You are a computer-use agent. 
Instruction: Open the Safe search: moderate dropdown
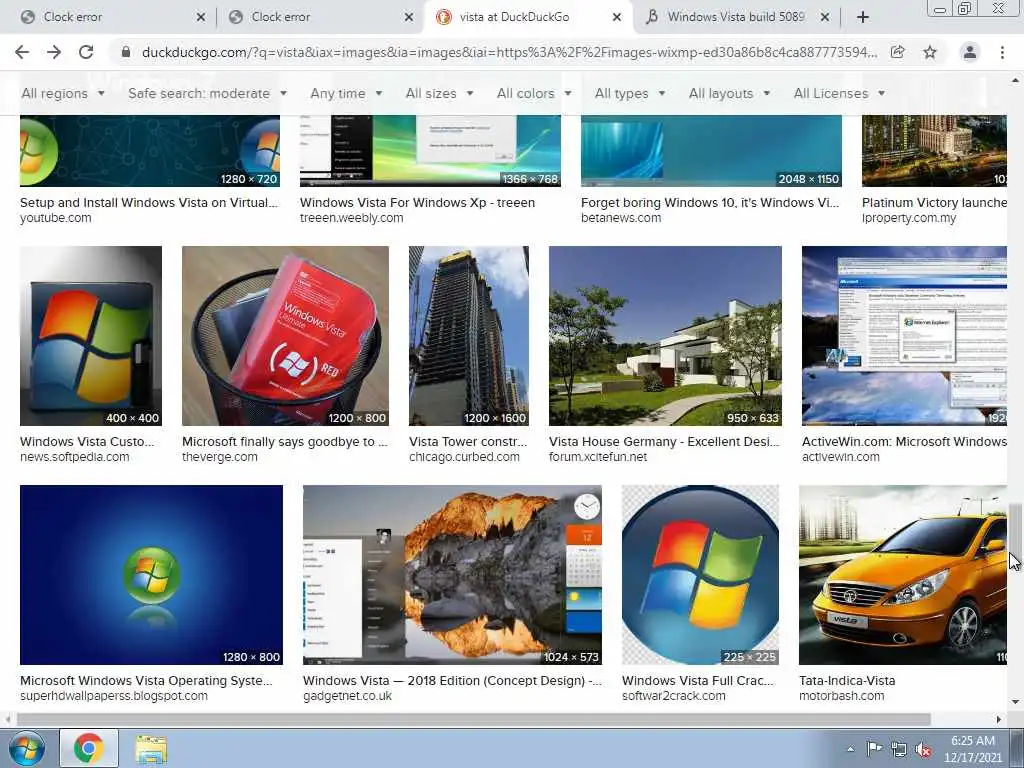click(207, 93)
